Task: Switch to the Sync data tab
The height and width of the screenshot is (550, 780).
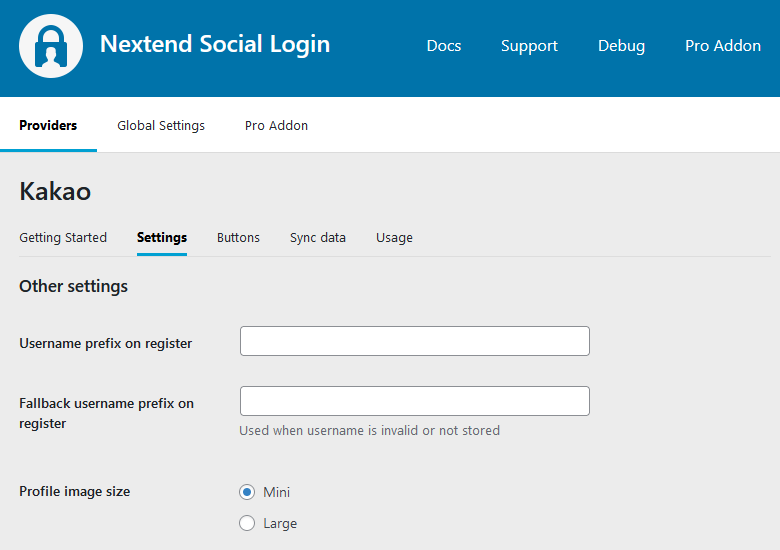Action: click(x=318, y=238)
